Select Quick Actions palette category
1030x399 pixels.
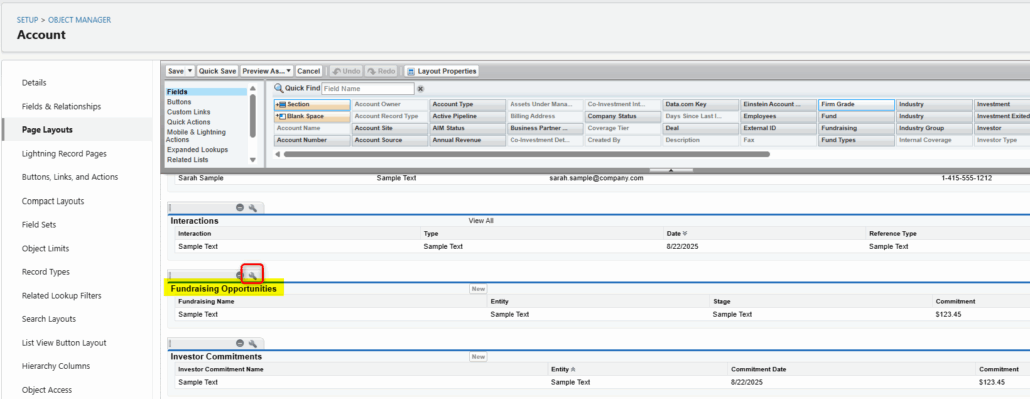(x=189, y=122)
